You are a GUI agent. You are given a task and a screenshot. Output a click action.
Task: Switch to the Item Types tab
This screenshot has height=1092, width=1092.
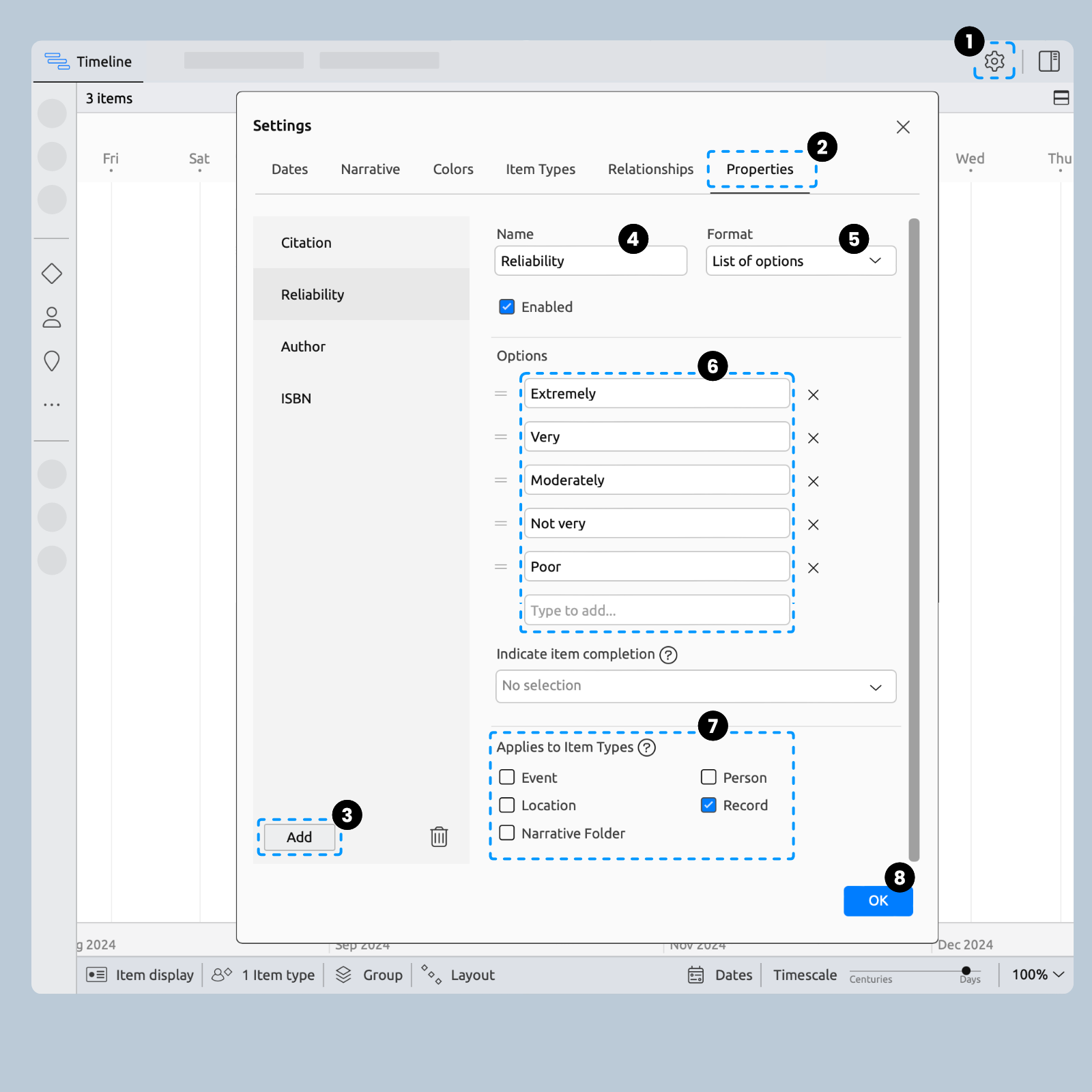pos(541,169)
